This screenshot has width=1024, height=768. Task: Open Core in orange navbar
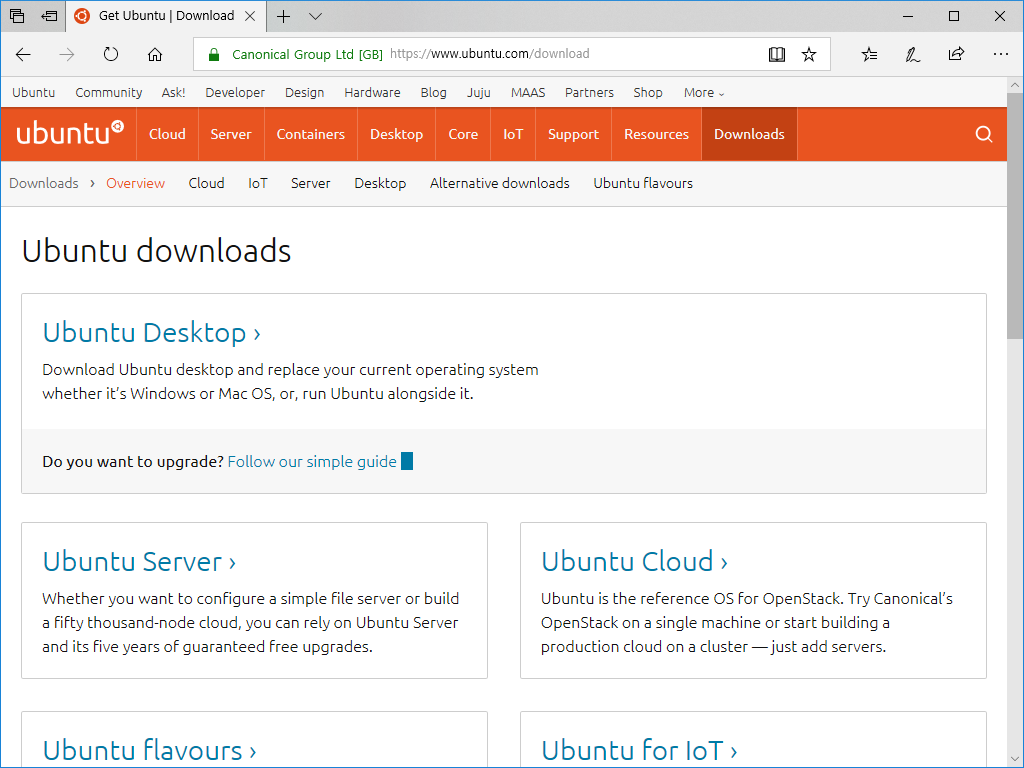[x=463, y=134]
